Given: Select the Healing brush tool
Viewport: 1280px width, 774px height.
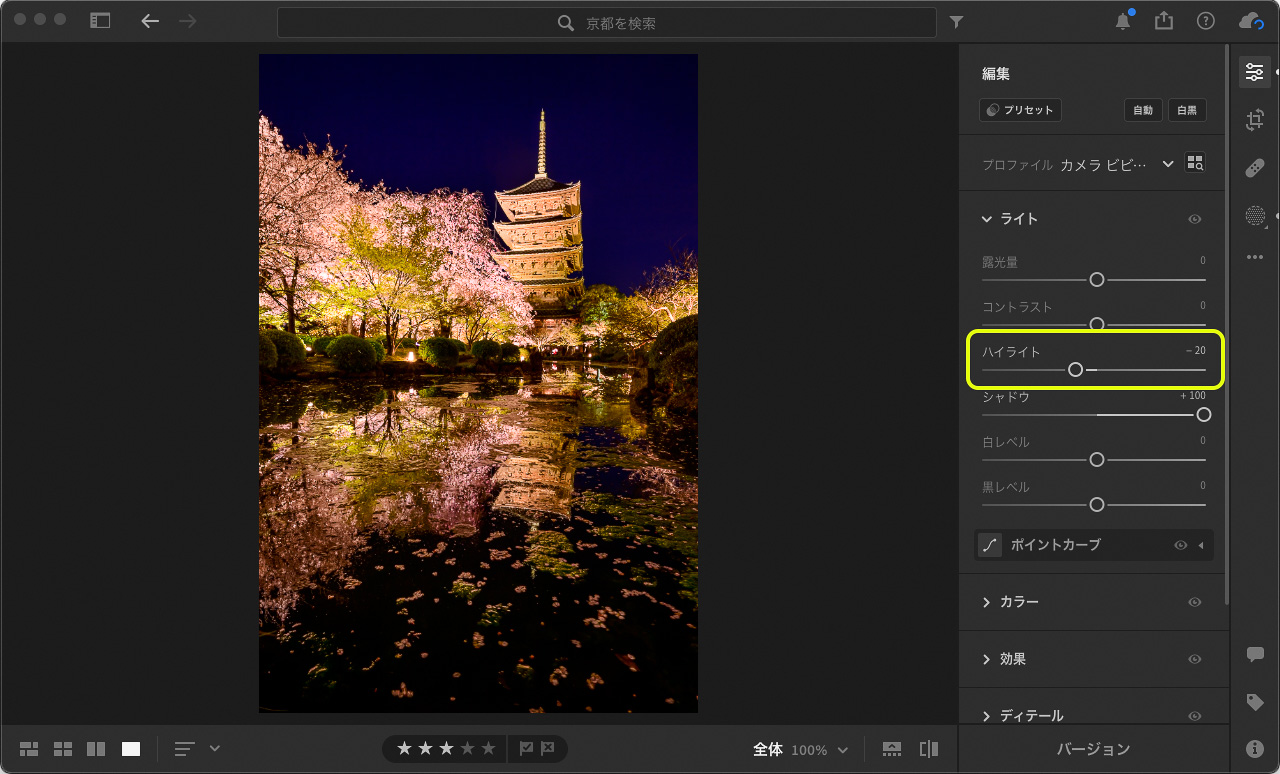Looking at the screenshot, I should click(x=1254, y=168).
